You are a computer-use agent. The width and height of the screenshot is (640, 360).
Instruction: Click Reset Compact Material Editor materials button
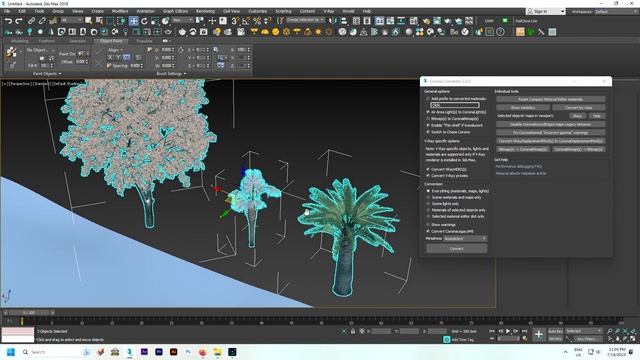[x=551, y=99]
